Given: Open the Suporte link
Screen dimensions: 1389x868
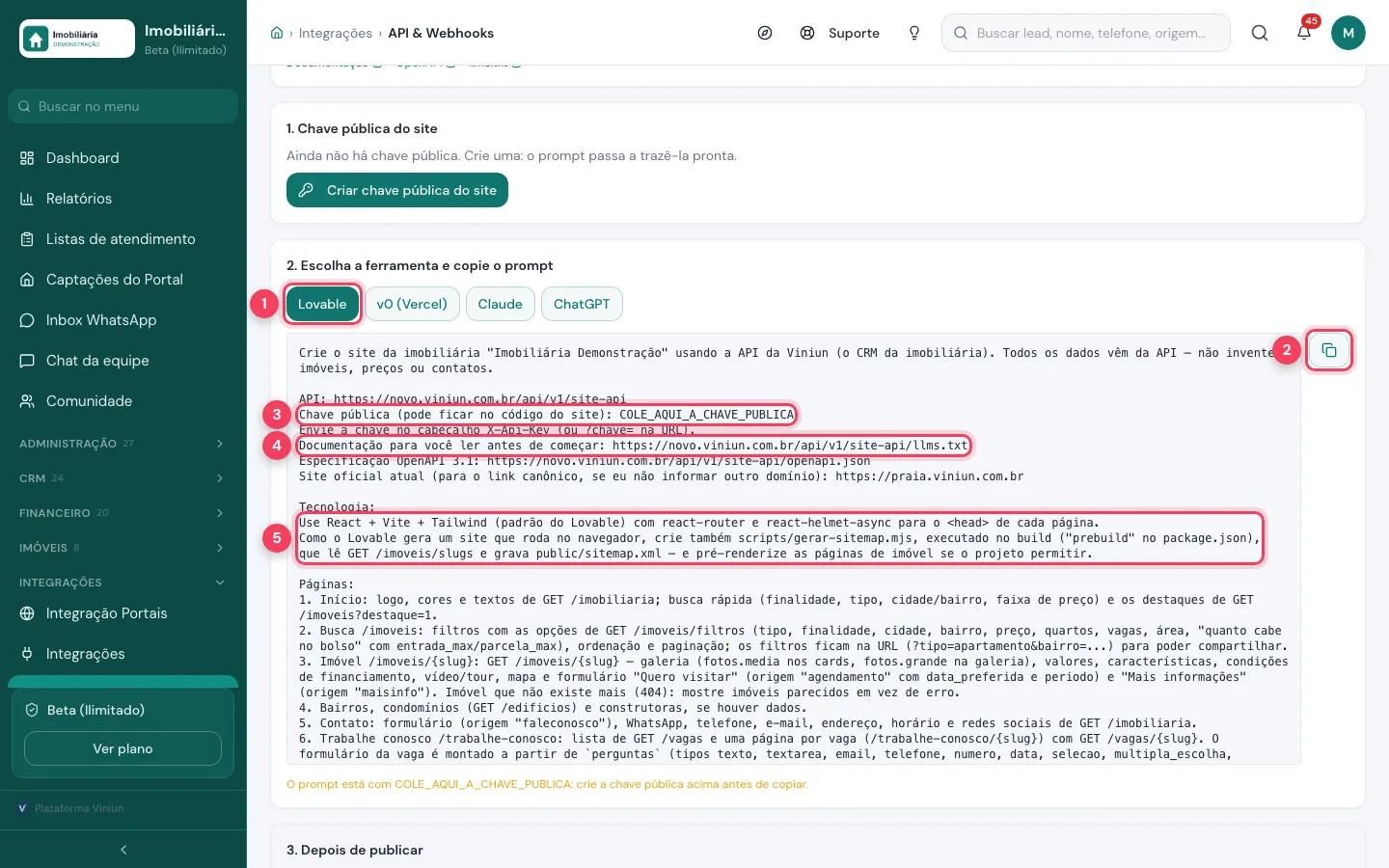Looking at the screenshot, I should click(x=840, y=33).
